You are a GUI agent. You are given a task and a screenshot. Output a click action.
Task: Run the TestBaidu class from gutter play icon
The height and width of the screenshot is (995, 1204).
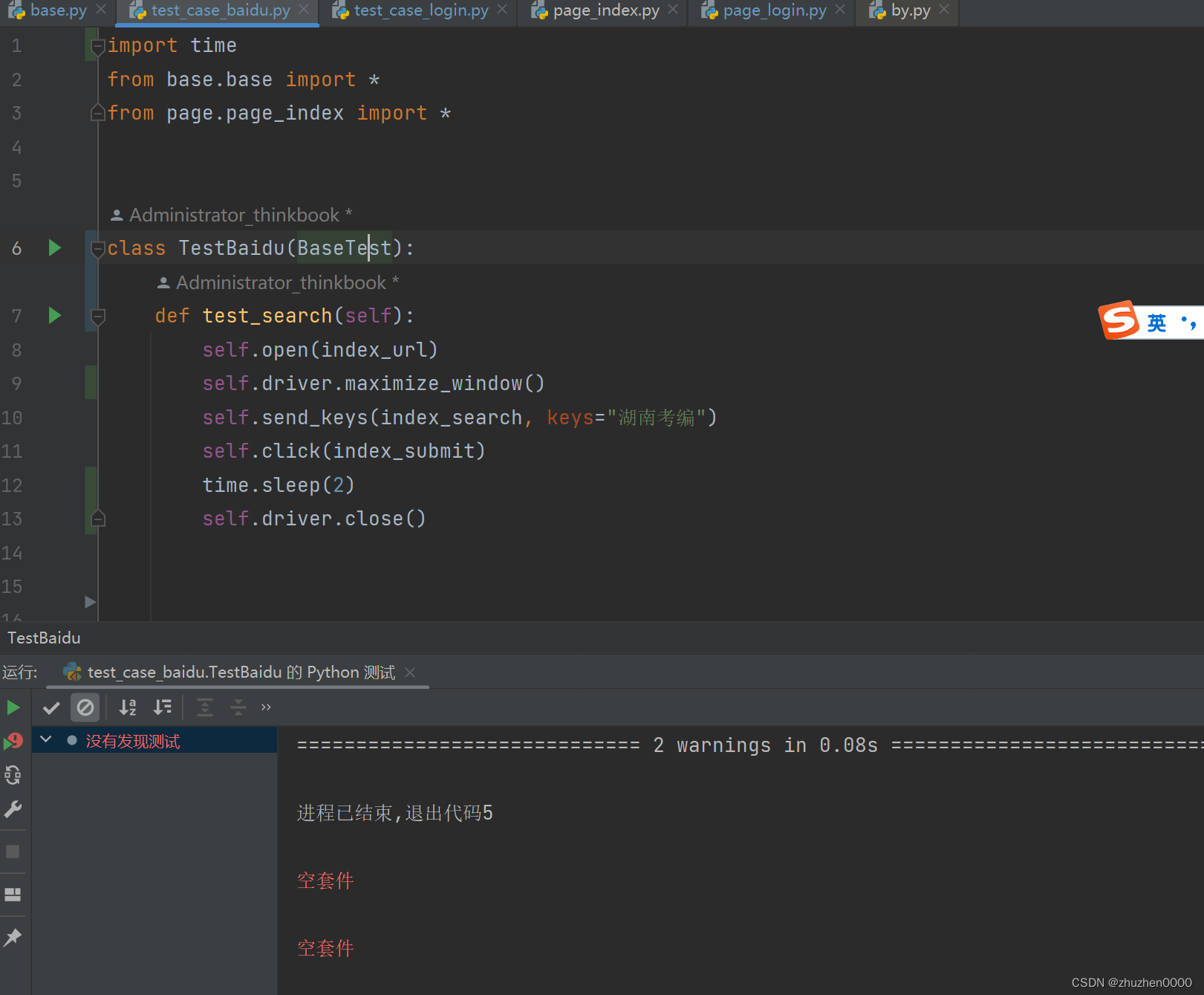[53, 247]
